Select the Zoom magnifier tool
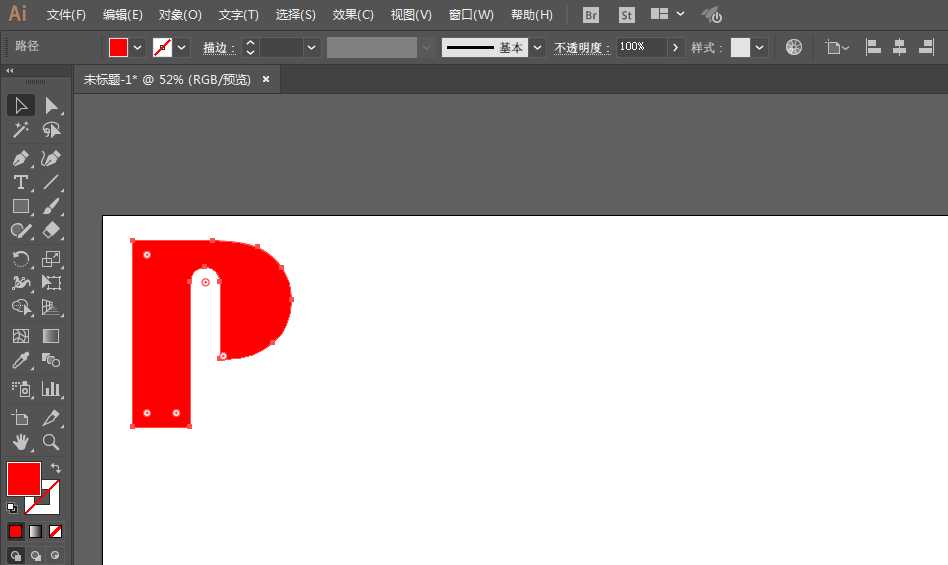 (x=51, y=441)
